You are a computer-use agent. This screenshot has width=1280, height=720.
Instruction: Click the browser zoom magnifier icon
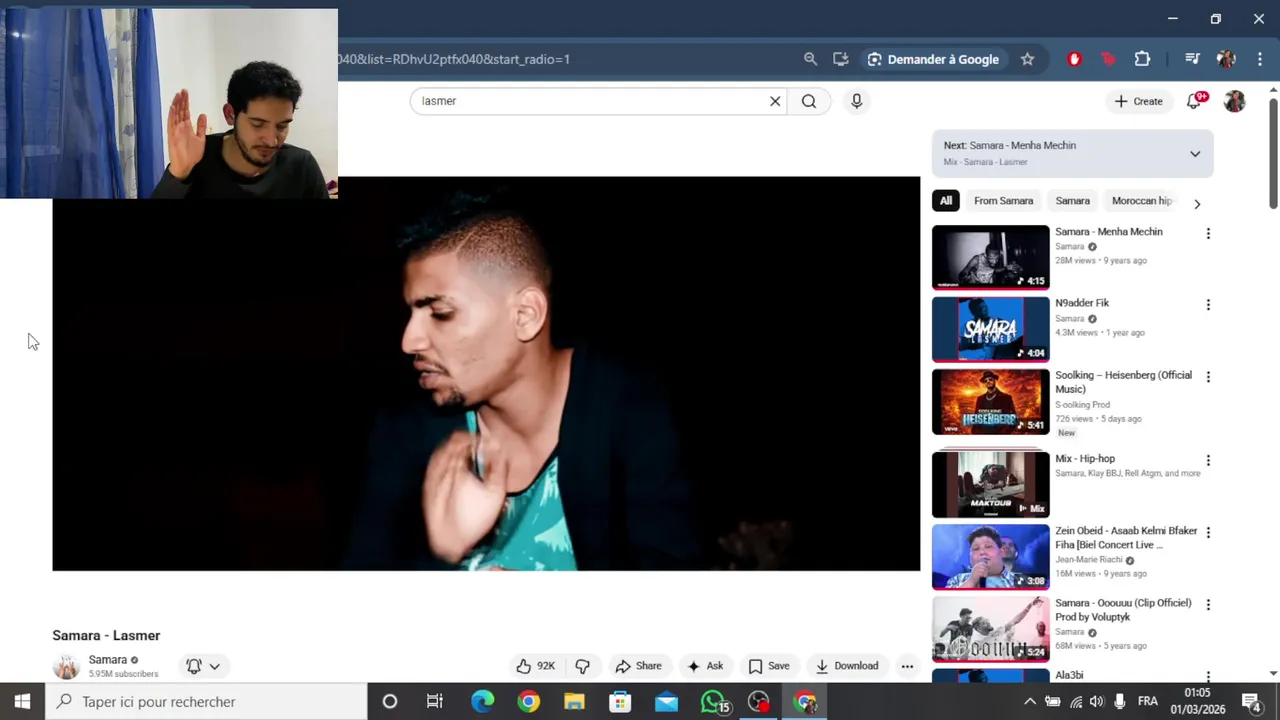coord(811,59)
